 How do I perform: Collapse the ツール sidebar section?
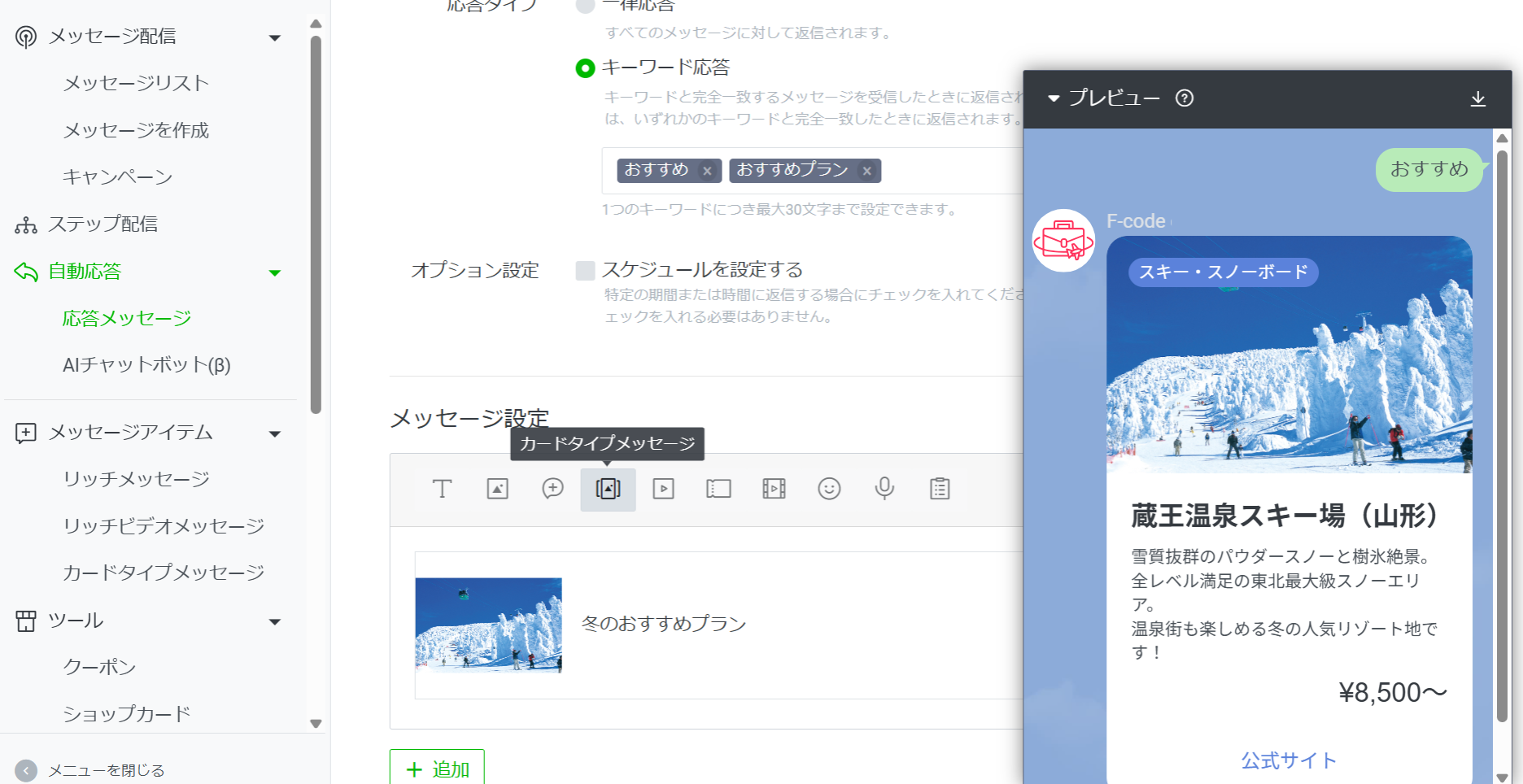tap(275, 622)
